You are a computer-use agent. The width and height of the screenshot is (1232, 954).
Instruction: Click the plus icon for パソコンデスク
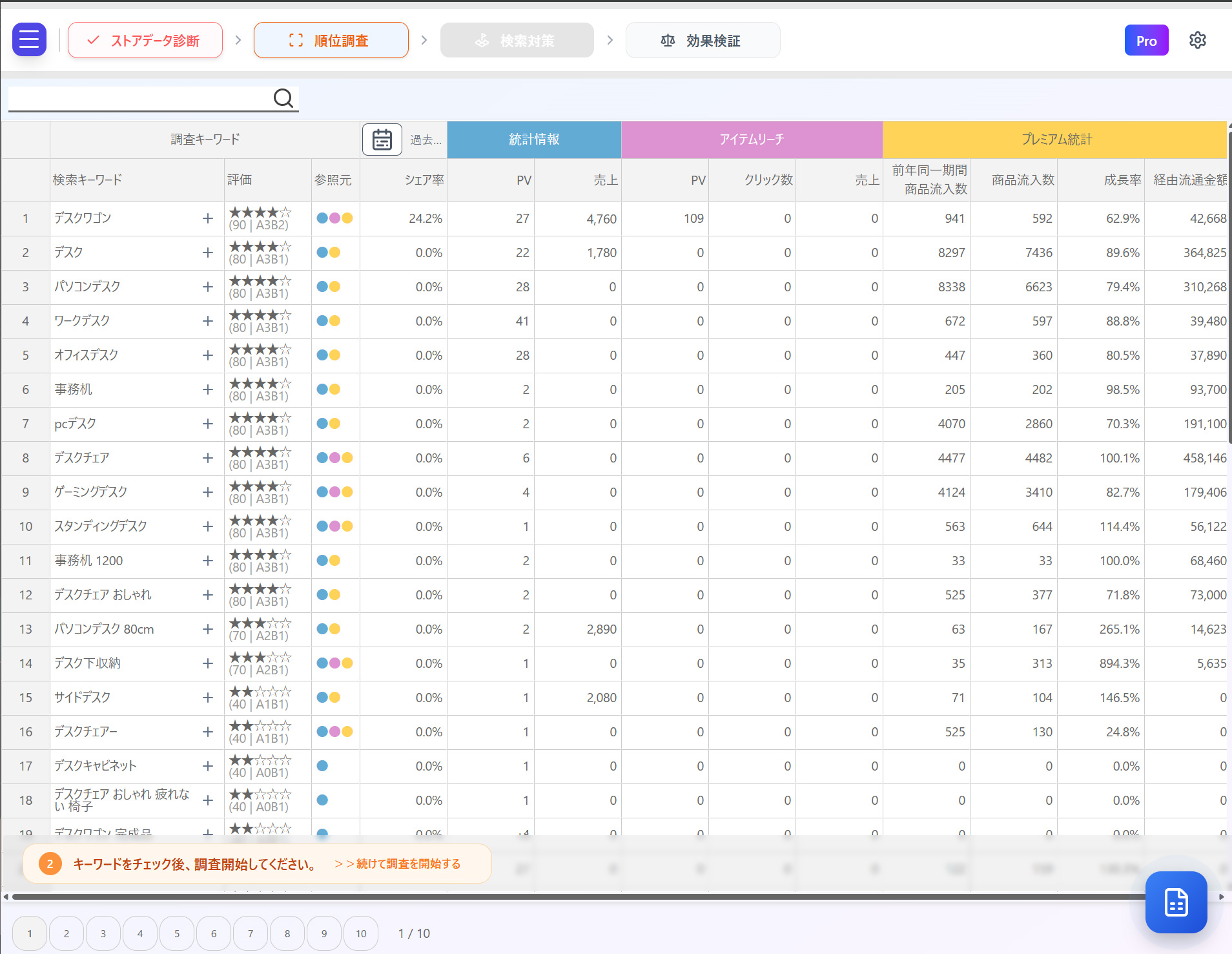[x=208, y=287]
